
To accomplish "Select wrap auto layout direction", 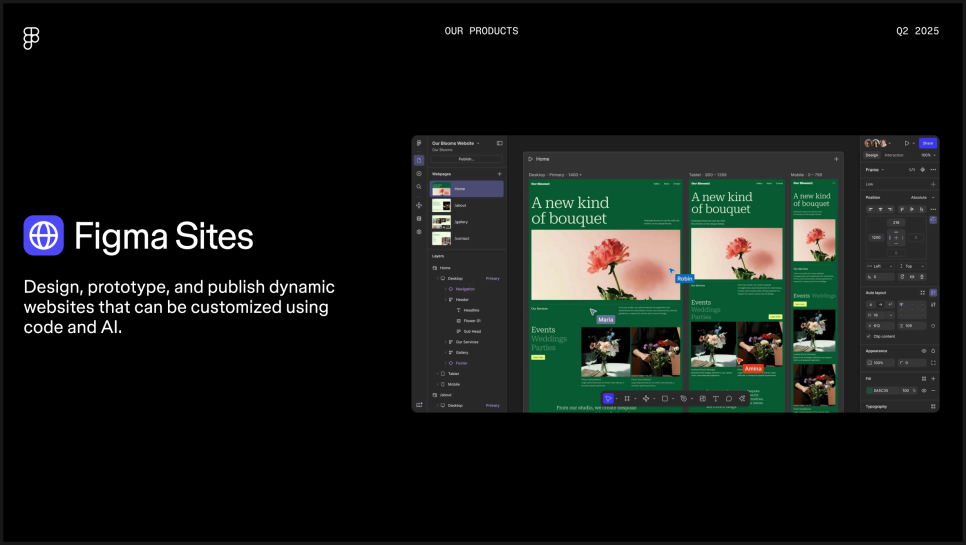I will coord(890,304).
